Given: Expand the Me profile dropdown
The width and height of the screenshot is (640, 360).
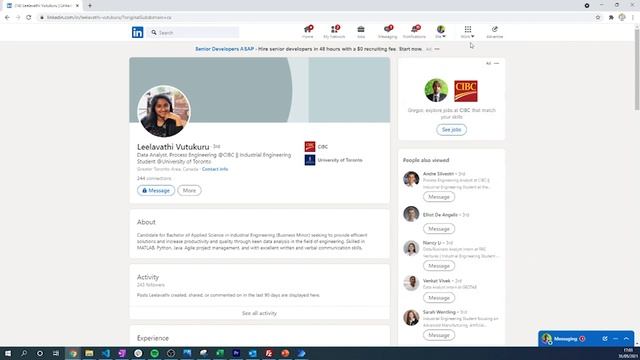Looking at the screenshot, I should 440,32.
